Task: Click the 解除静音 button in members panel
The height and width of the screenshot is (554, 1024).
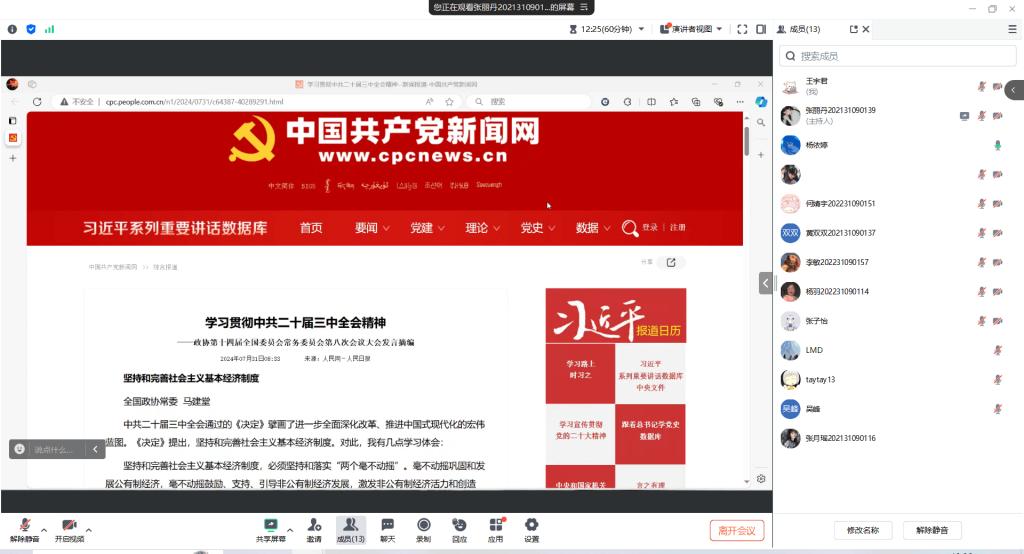Action: click(932, 530)
